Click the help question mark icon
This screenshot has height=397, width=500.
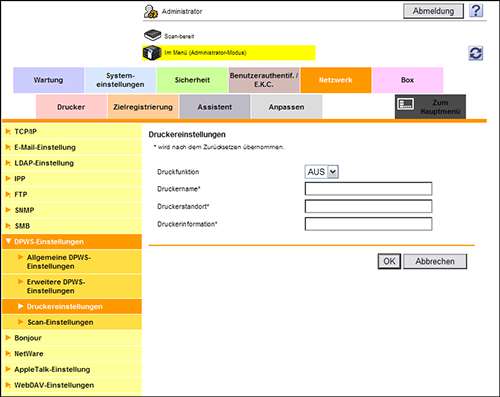[476, 11]
